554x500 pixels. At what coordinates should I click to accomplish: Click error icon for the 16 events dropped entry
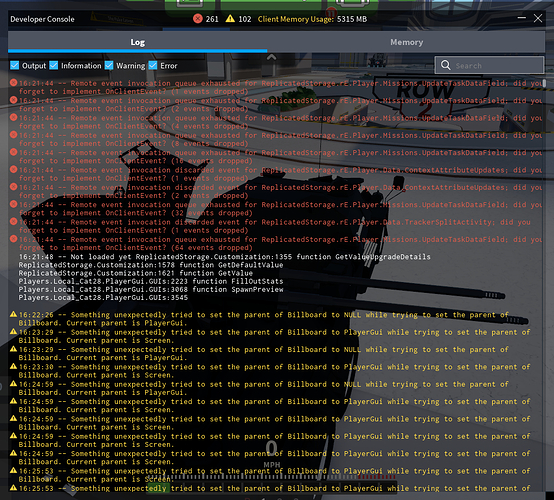13,152
